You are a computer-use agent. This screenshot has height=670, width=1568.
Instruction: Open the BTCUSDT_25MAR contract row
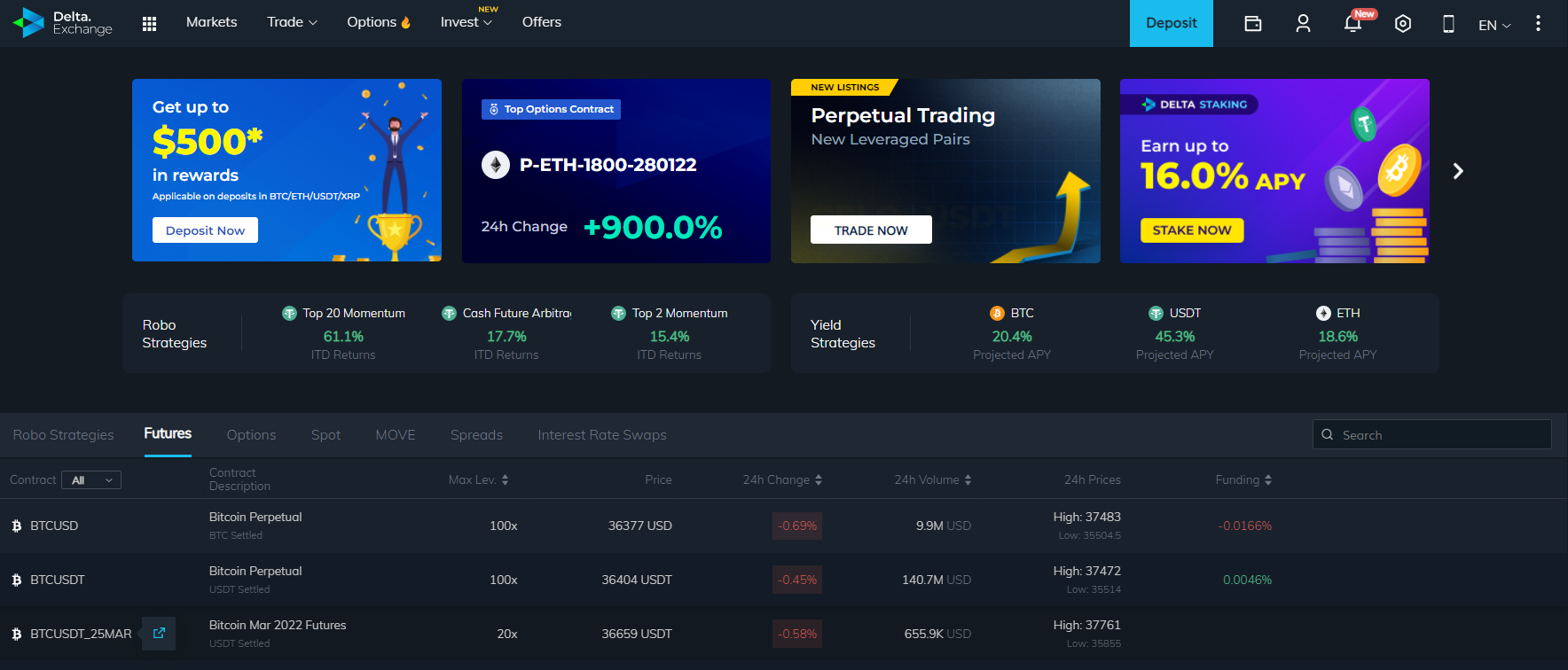pos(784,634)
